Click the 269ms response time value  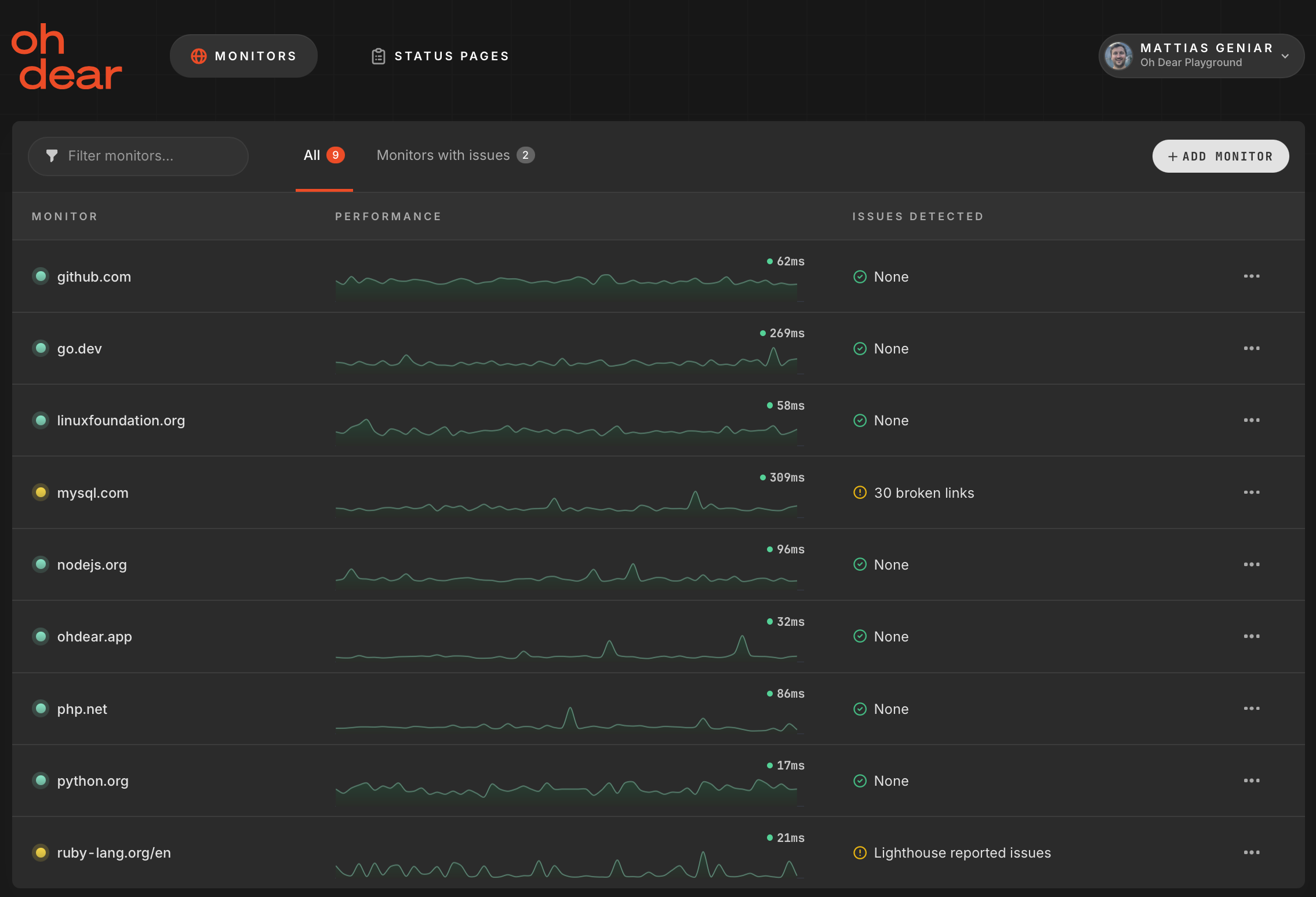coord(787,333)
